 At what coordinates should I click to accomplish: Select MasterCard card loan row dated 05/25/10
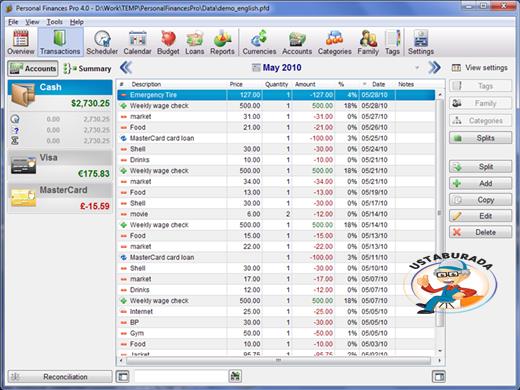(276, 138)
